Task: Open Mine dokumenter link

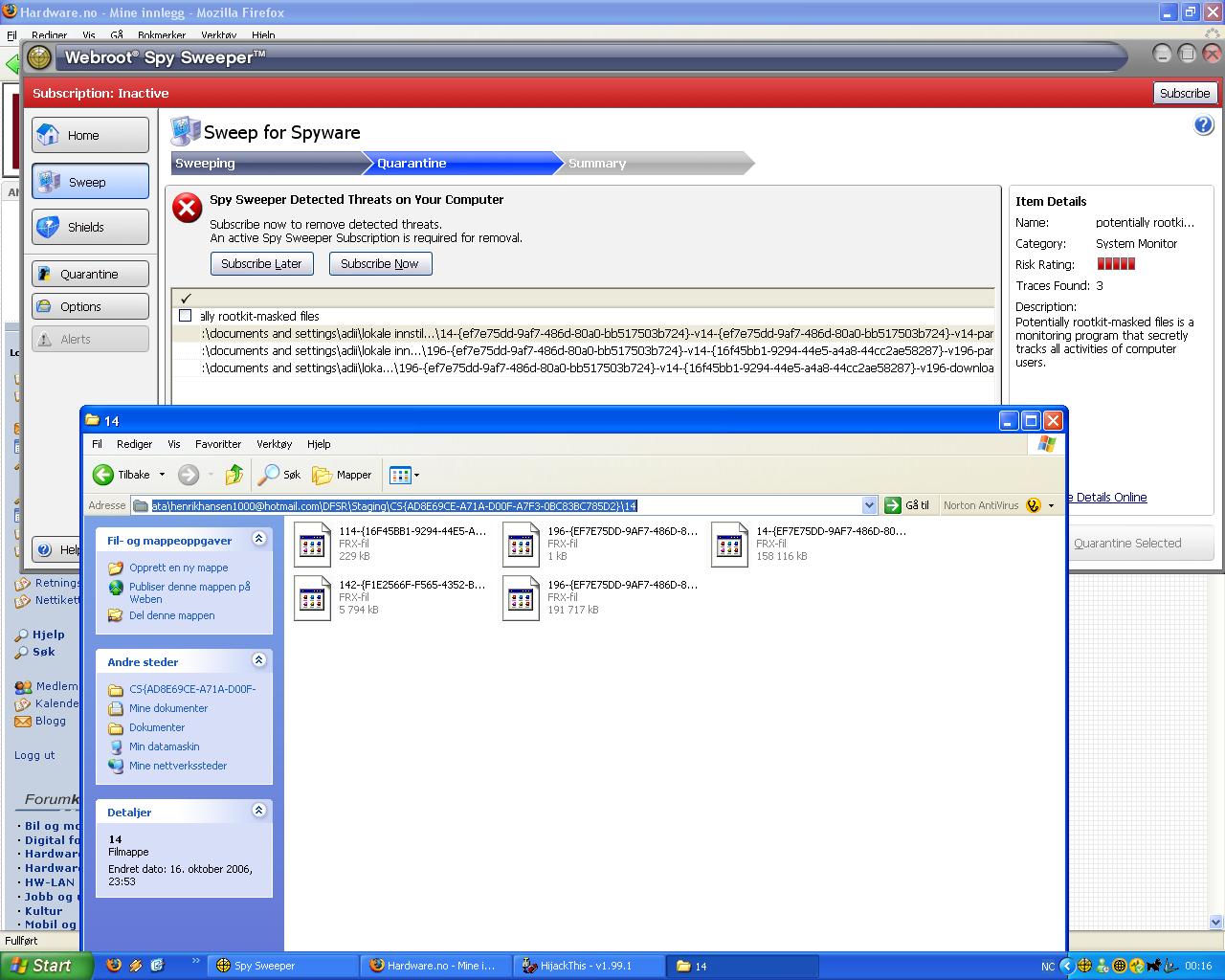Action: click(168, 708)
